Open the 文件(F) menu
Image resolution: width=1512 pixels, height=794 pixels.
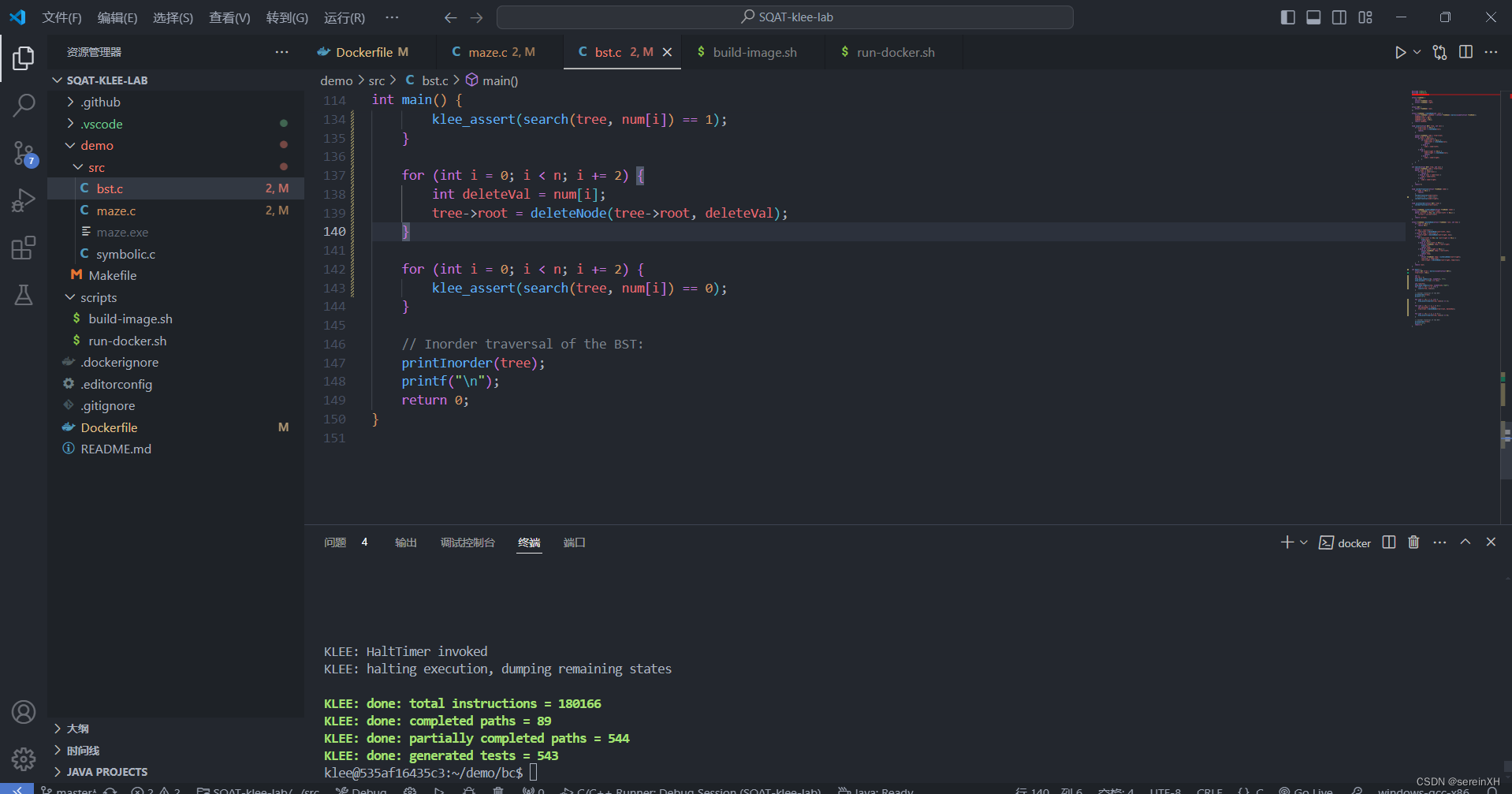(x=61, y=17)
